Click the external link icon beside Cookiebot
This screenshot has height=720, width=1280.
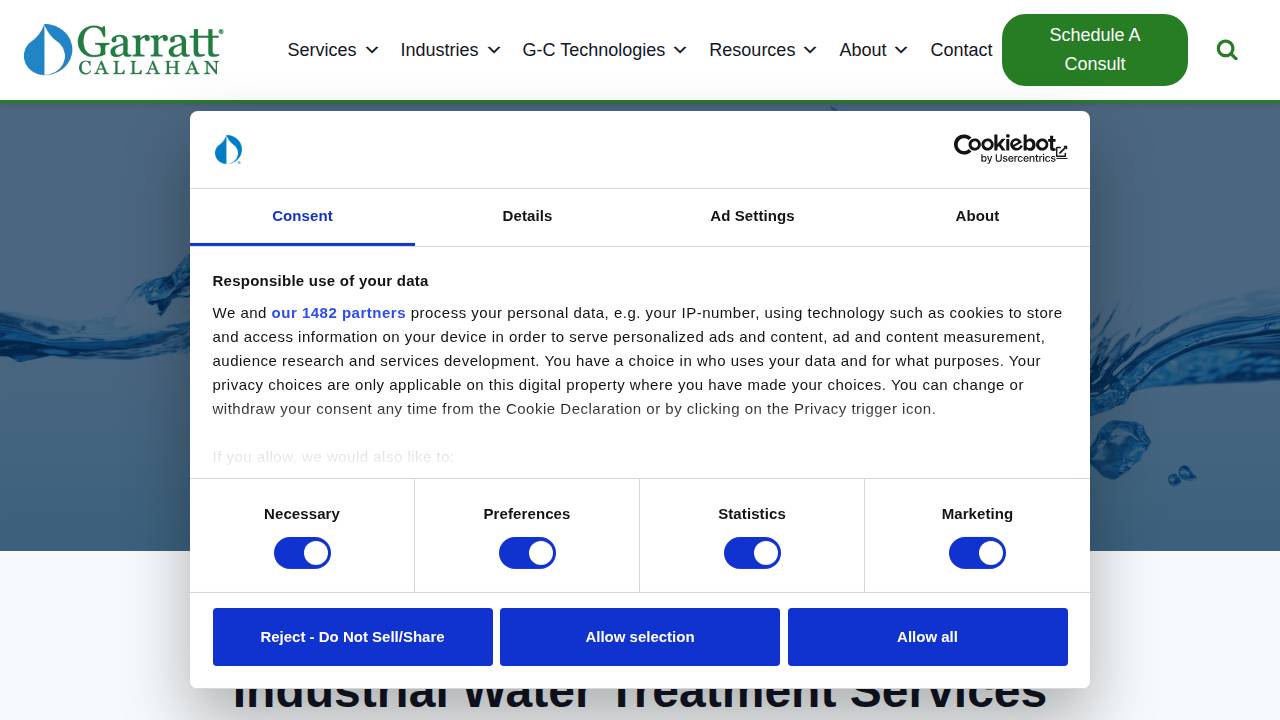pos(1060,153)
